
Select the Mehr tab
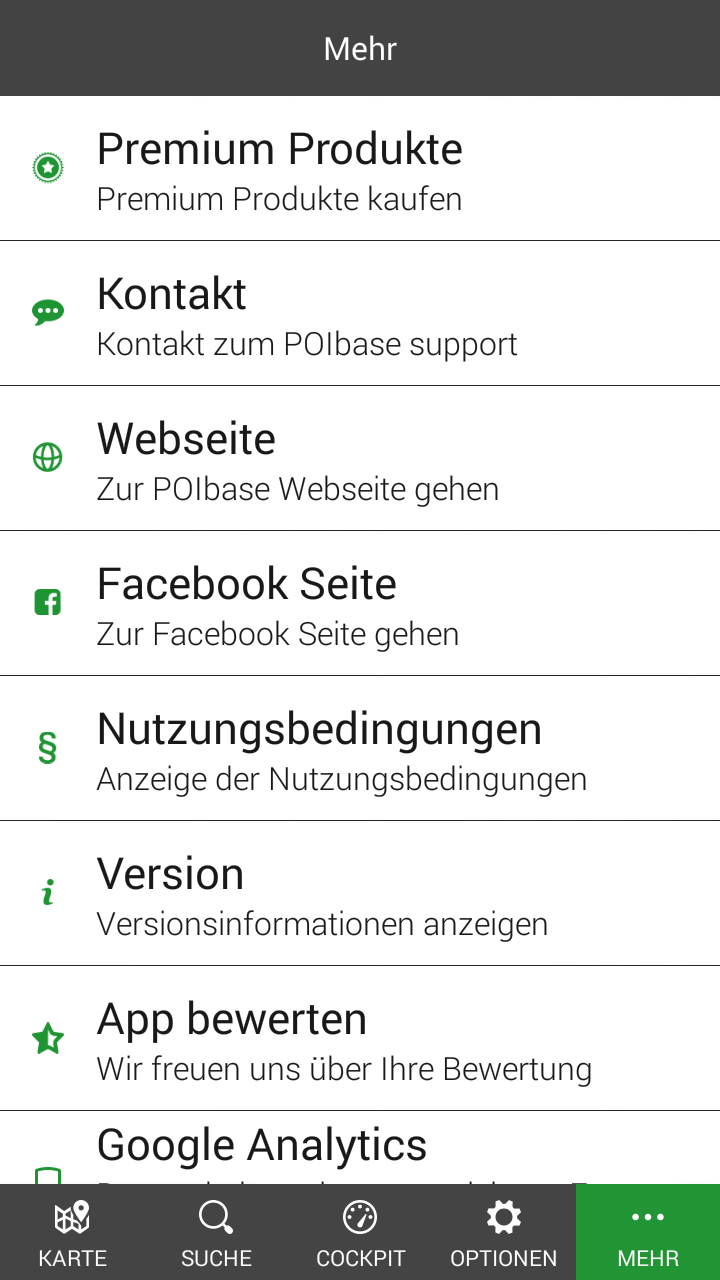[x=648, y=1233]
